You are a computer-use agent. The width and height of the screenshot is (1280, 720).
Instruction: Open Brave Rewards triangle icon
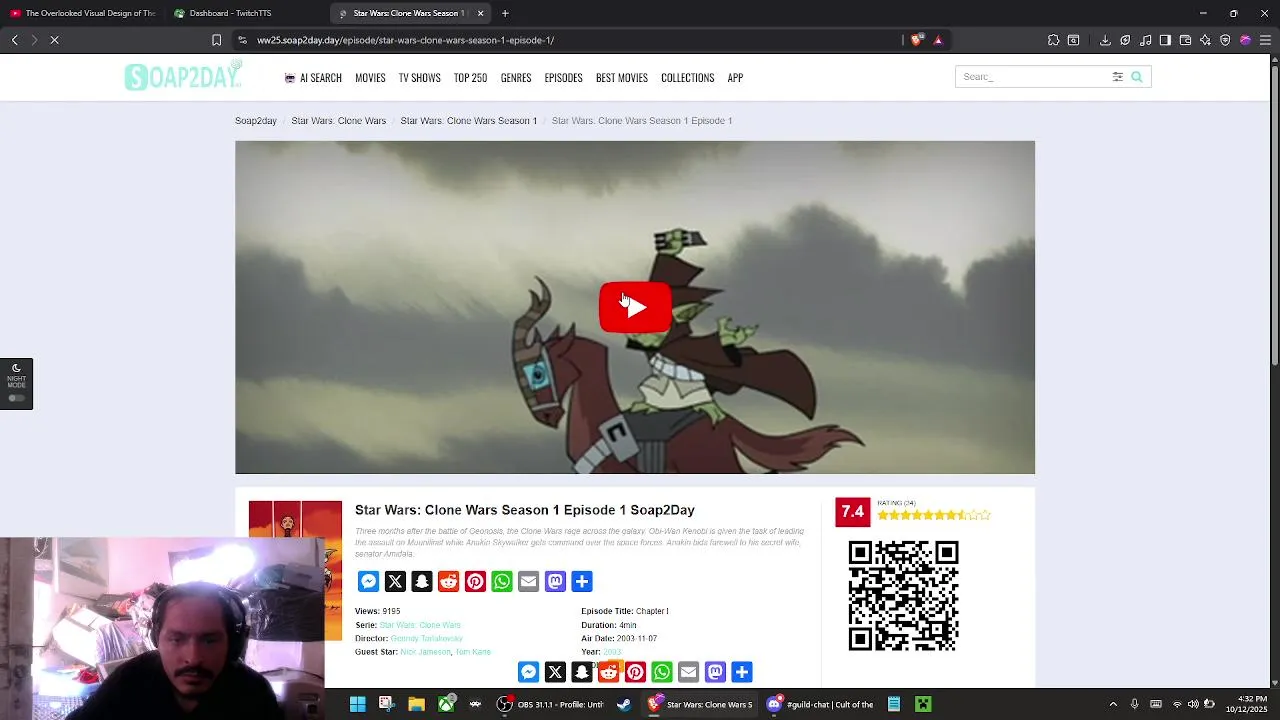coord(938,40)
